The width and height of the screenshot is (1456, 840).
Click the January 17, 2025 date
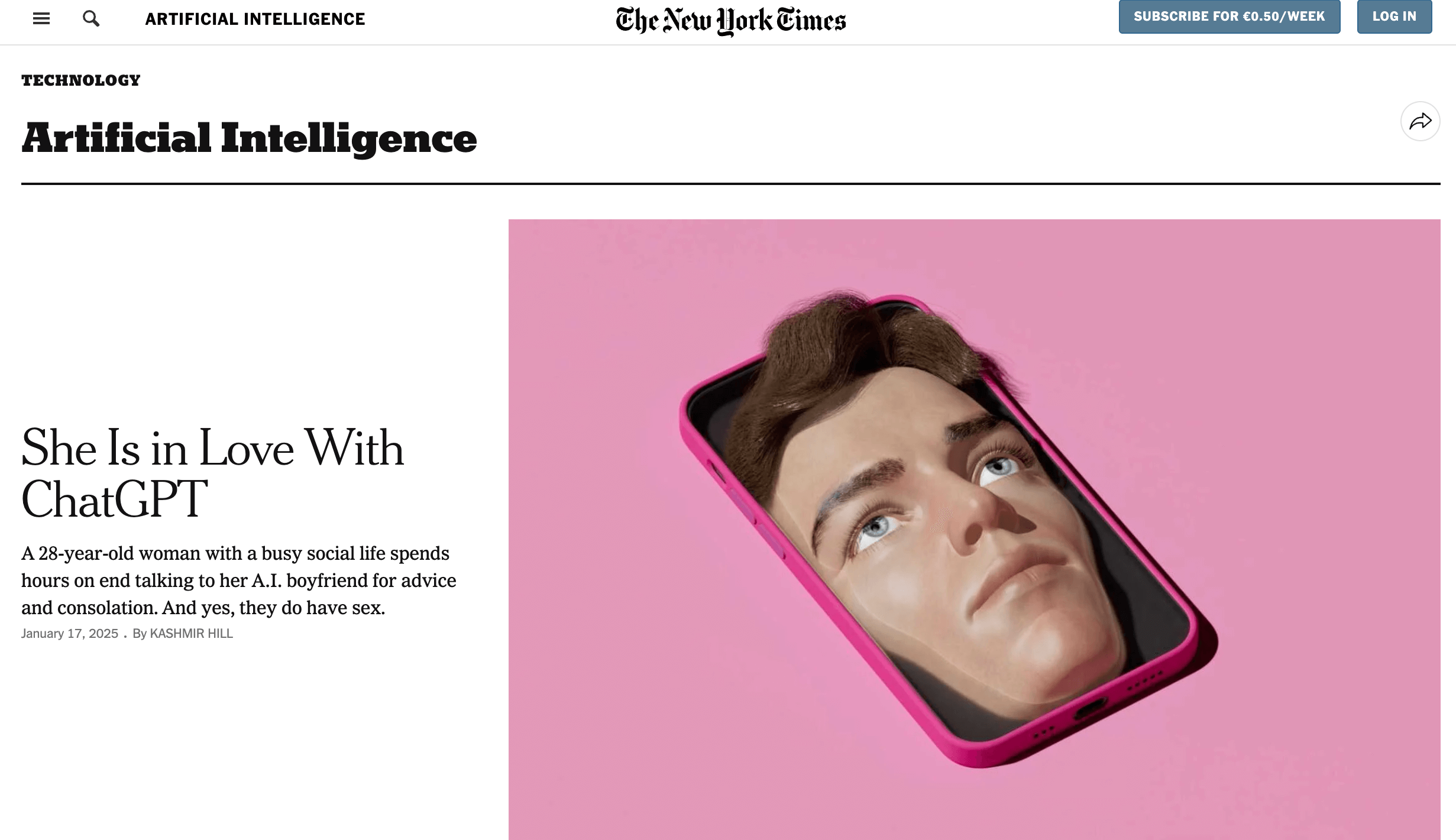coord(70,633)
